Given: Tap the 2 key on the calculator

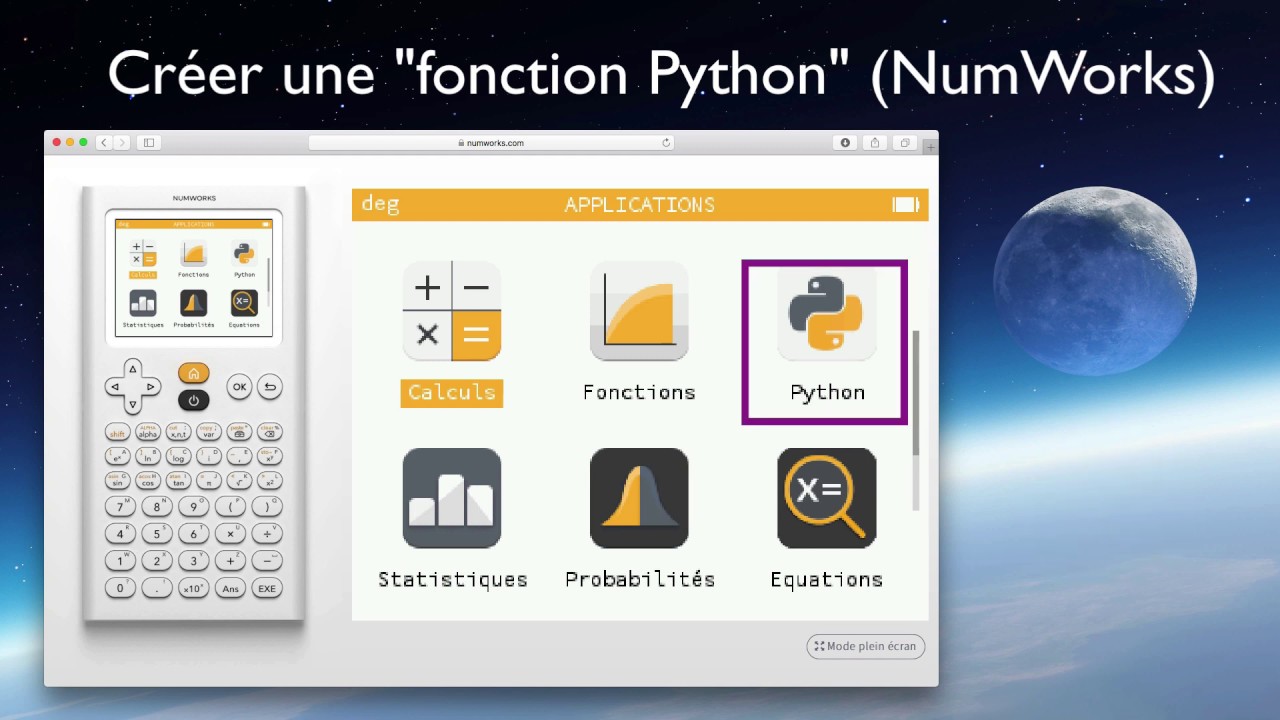Looking at the screenshot, I should click(157, 561).
